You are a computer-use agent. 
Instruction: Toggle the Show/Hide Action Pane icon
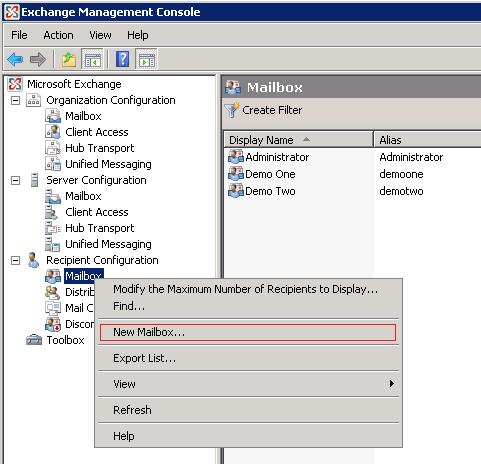point(147,60)
